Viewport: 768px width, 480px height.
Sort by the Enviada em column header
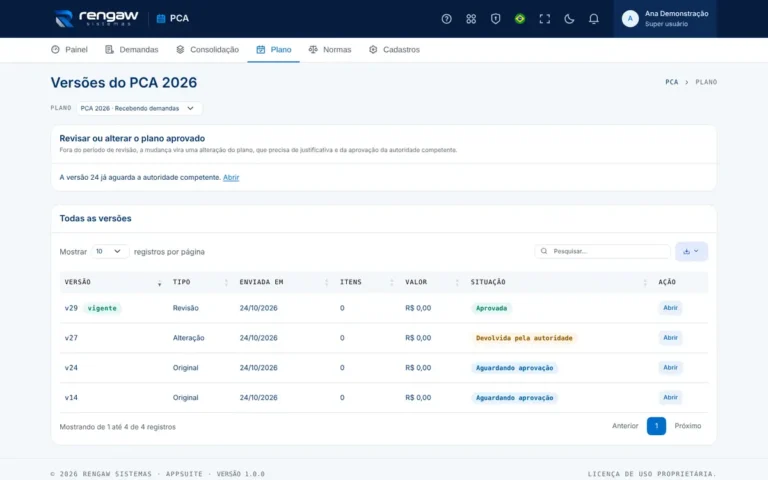tap(285, 282)
